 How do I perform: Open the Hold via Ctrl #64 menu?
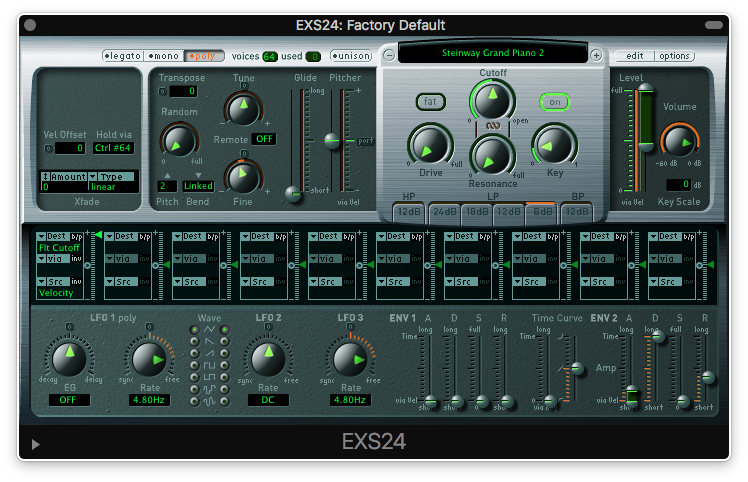[115, 148]
